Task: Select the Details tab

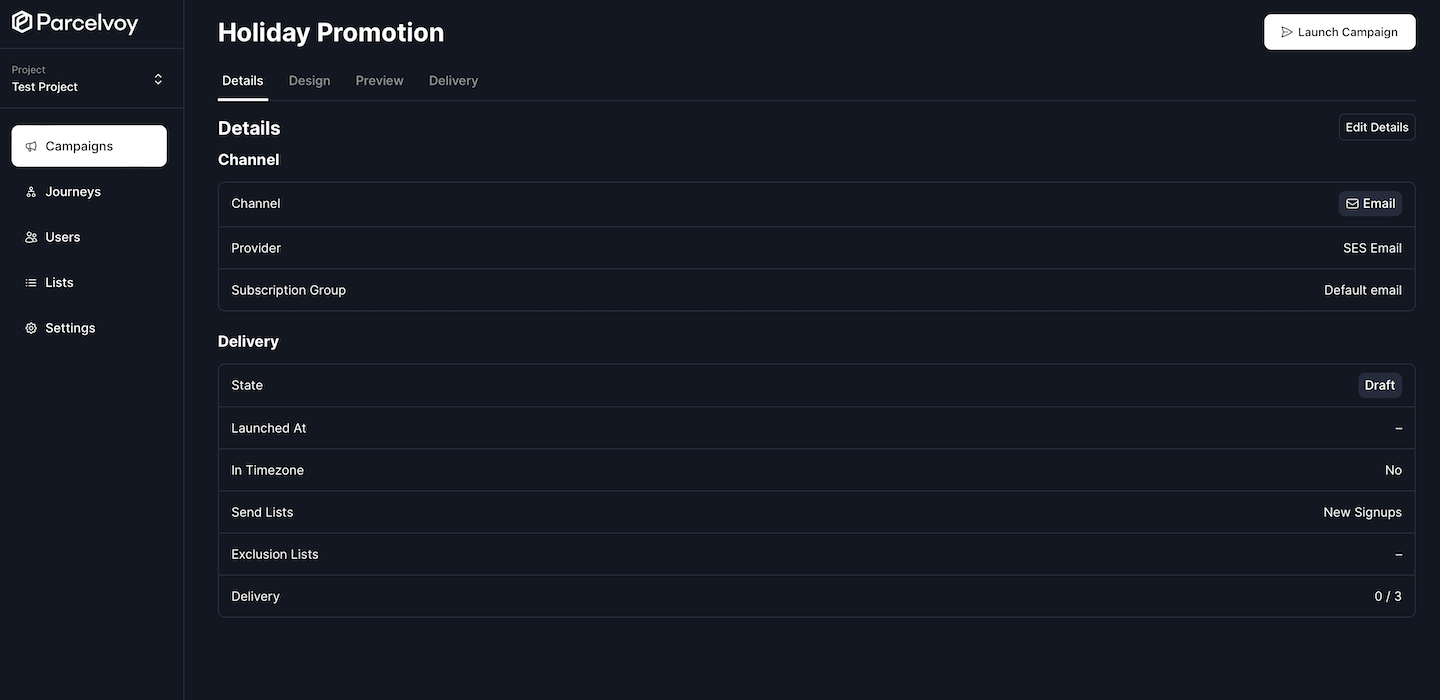Action: click(x=243, y=80)
